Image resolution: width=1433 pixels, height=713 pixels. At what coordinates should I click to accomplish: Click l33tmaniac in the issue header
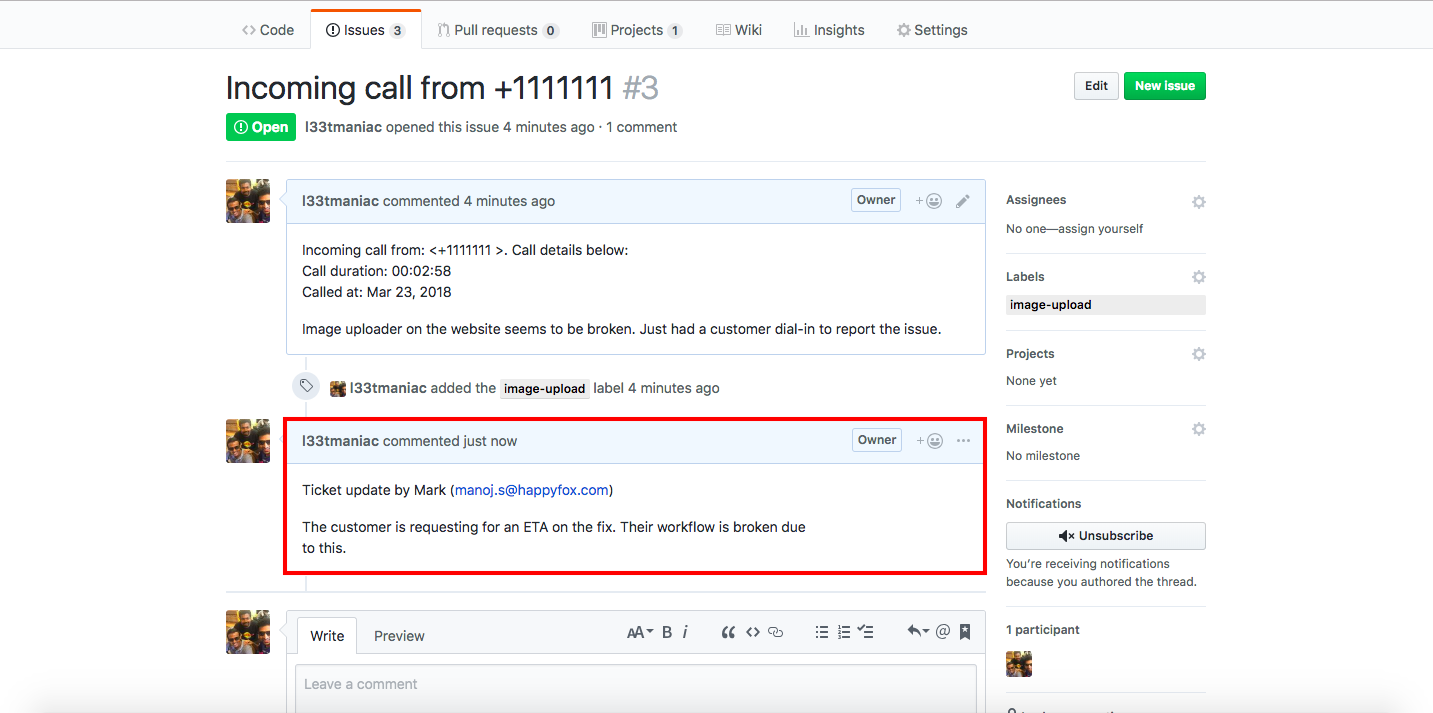tap(343, 127)
